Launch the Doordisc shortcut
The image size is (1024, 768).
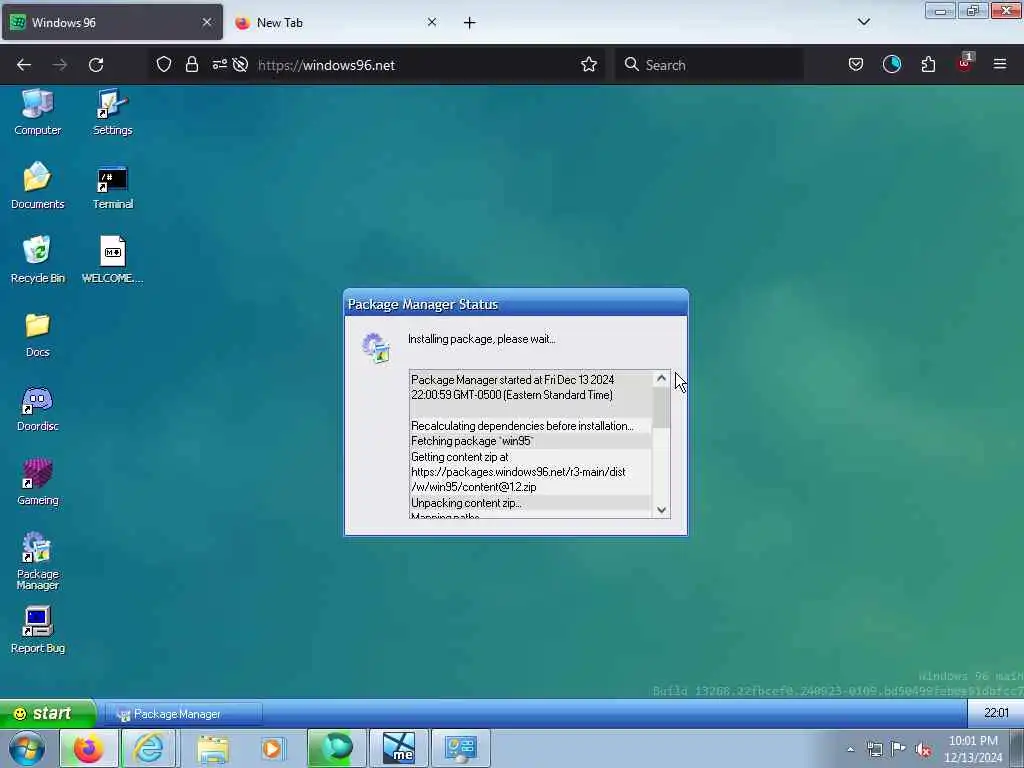[x=37, y=408]
